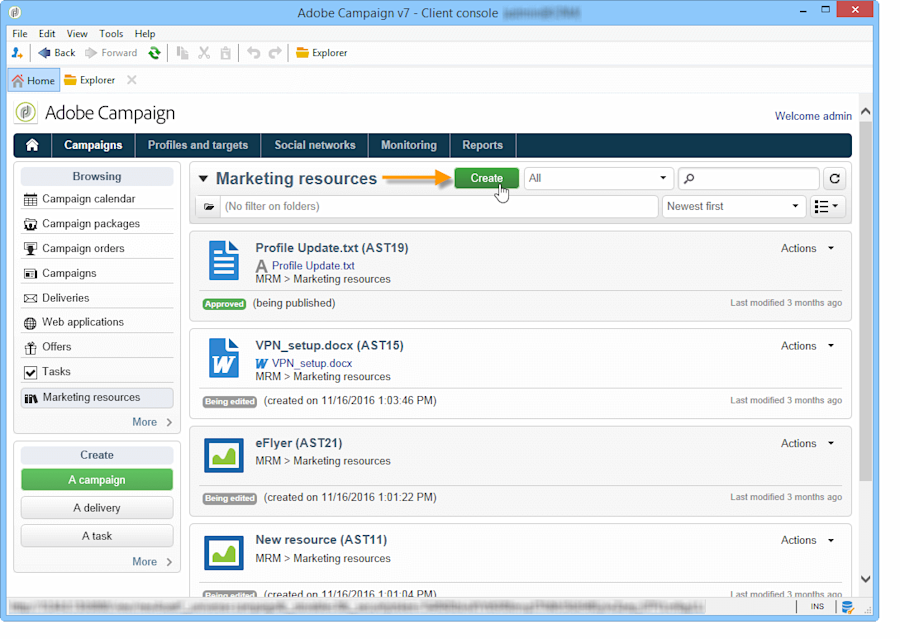900x639 pixels.
Task: Click the Tasks checkmark icon in sidebar
Action: click(28, 371)
